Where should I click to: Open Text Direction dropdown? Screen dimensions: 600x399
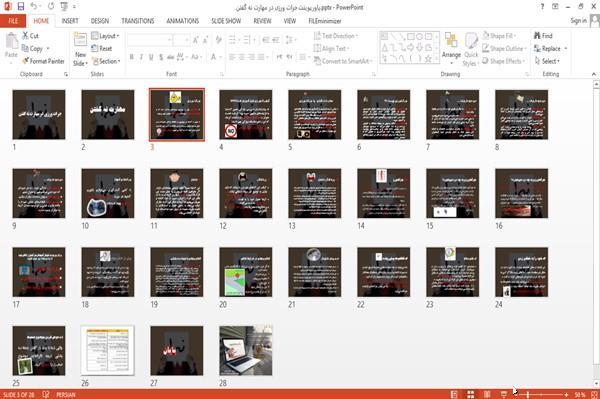336,36
